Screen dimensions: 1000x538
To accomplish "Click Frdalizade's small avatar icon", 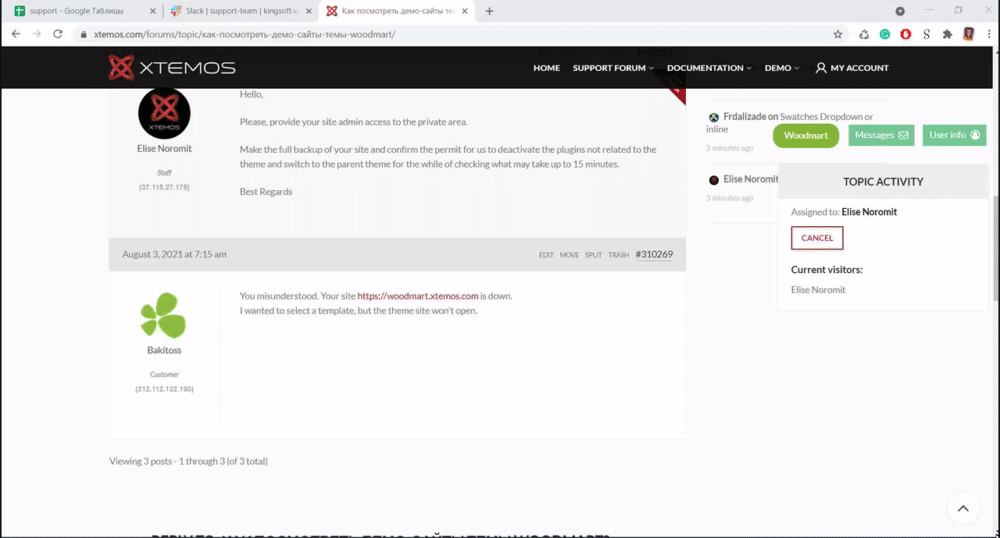I will (714, 117).
